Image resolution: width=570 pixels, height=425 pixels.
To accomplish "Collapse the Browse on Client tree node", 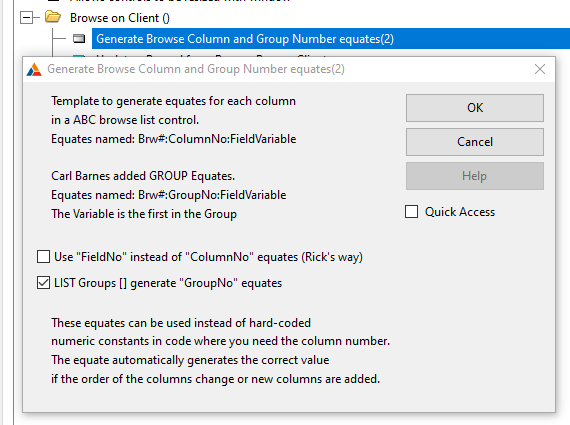I will (27, 17).
